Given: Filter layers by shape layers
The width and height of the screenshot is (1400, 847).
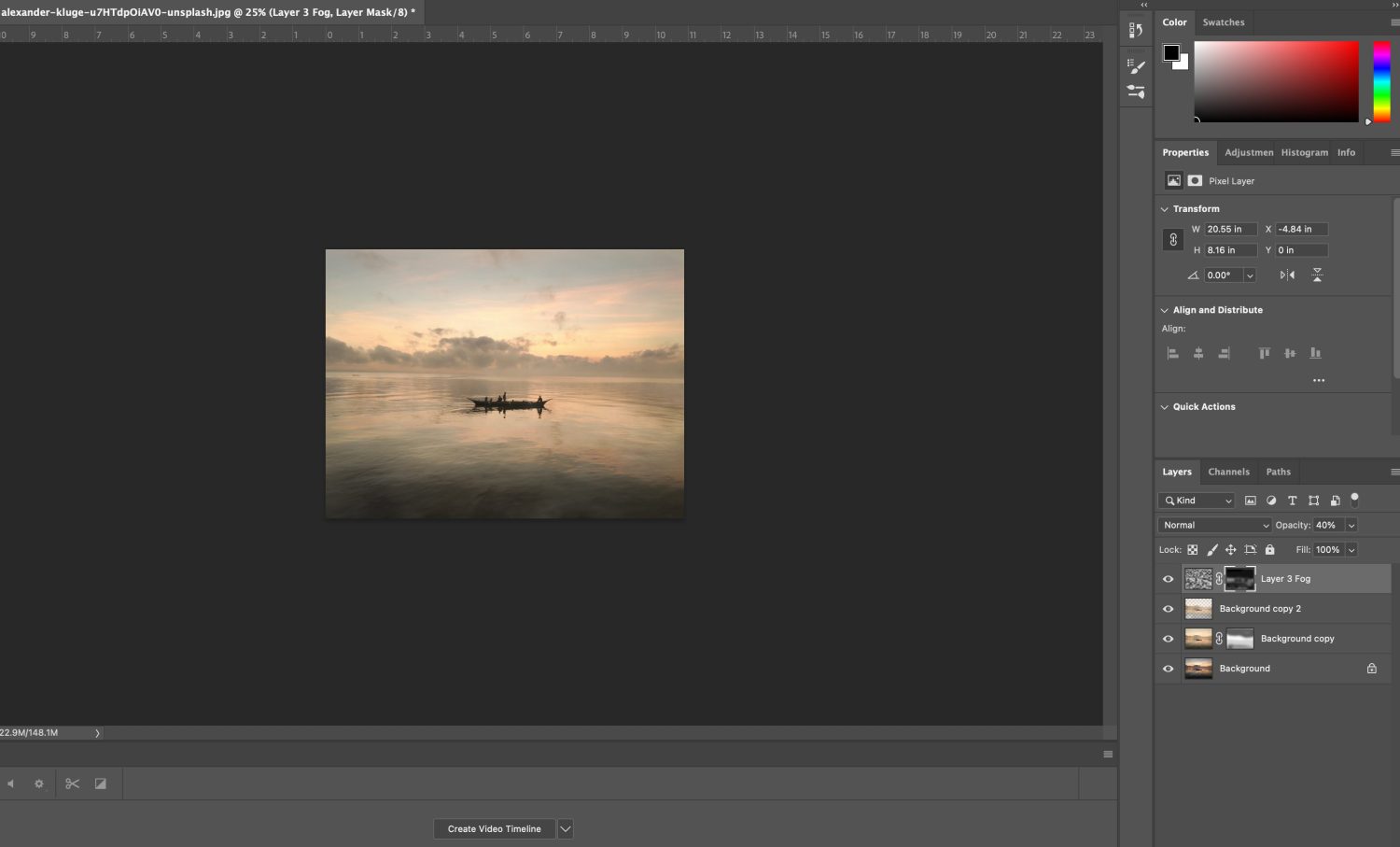Looking at the screenshot, I should coord(1314,501).
